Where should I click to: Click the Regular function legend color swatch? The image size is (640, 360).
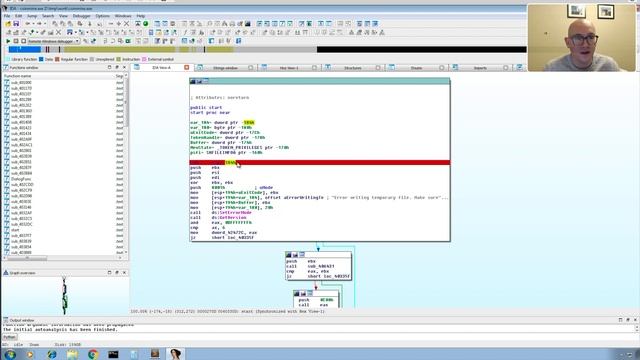(57, 60)
